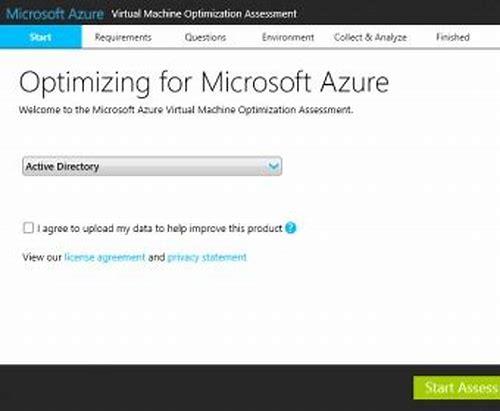500x411 pixels.
Task: Open the Active Directory combo box
Action: (x=152, y=166)
